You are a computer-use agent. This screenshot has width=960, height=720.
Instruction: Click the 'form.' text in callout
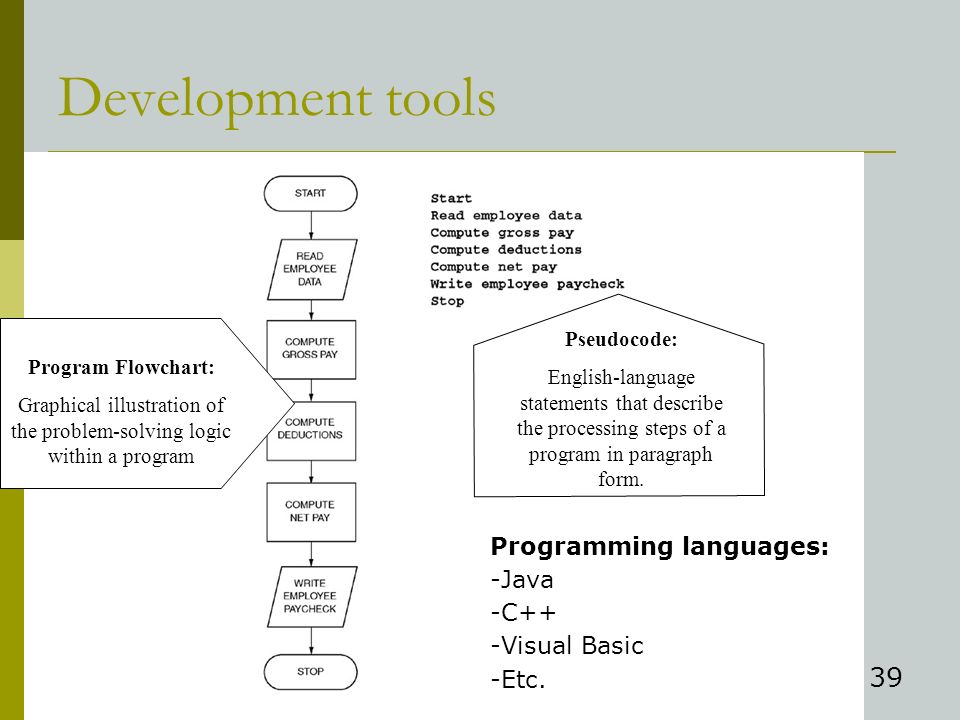pos(621,479)
